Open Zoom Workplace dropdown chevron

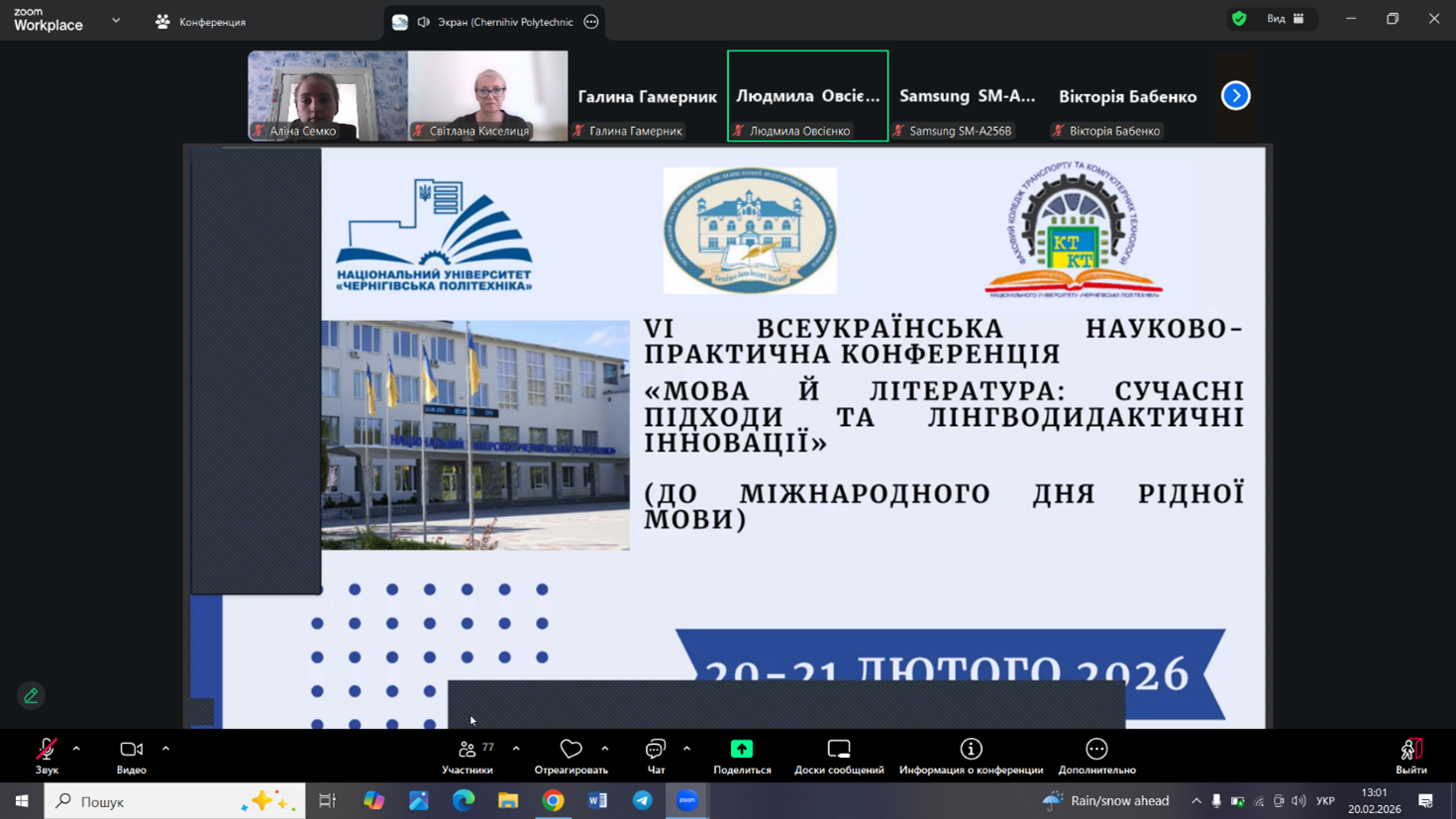[x=116, y=21]
